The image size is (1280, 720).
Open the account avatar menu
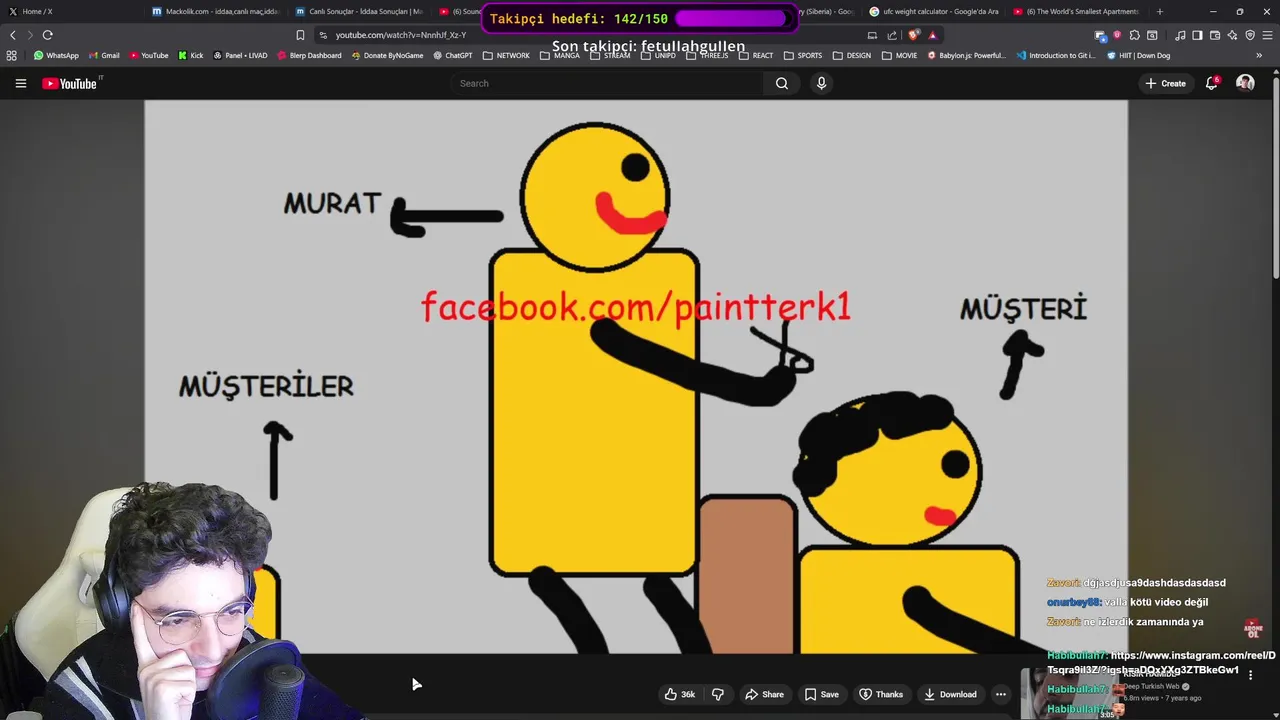(1245, 83)
